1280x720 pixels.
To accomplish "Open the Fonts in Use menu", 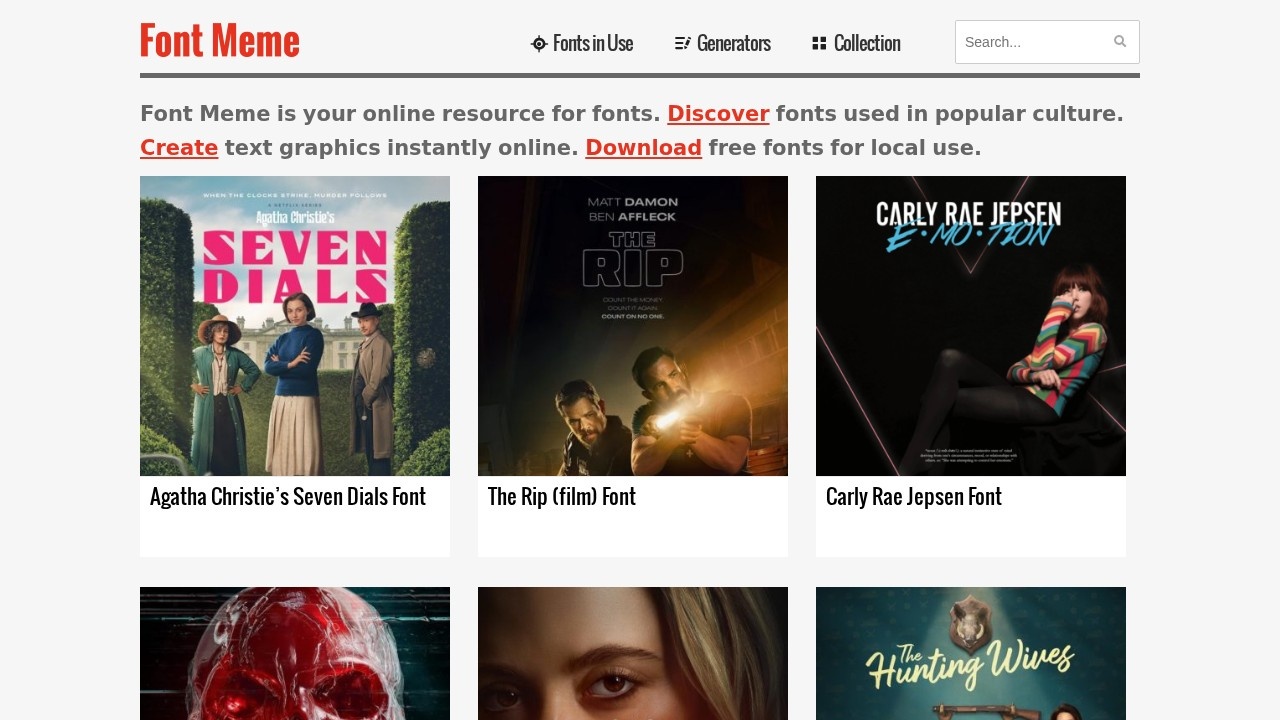I will click(x=592, y=43).
